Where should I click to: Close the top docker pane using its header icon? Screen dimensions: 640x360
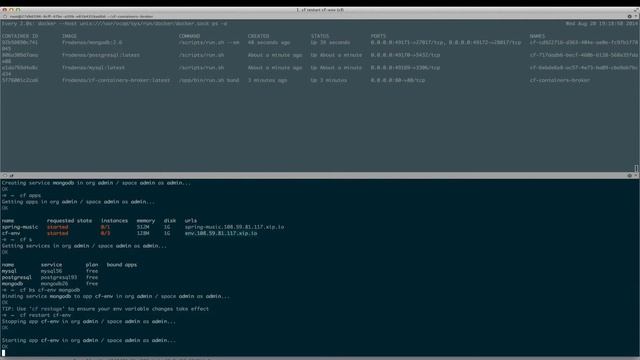click(x=5, y=16)
